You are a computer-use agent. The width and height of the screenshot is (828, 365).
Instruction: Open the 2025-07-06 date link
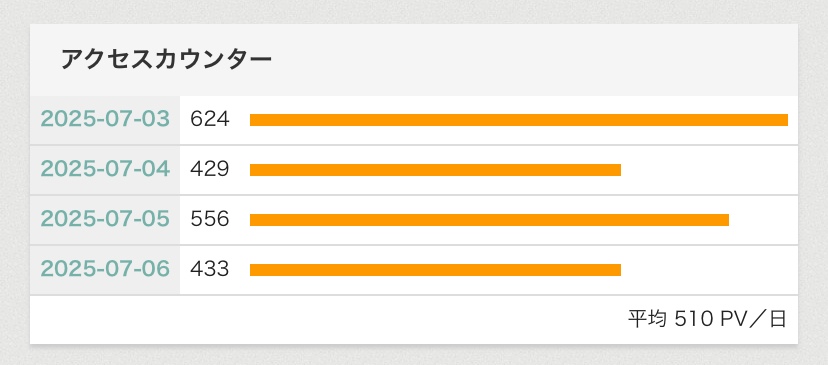[x=105, y=269]
